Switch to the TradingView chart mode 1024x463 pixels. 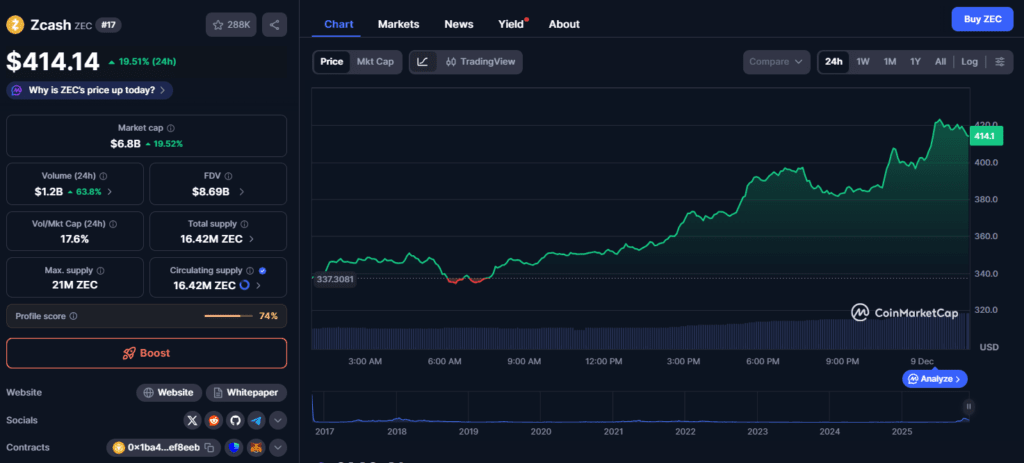pyautogui.click(x=481, y=62)
